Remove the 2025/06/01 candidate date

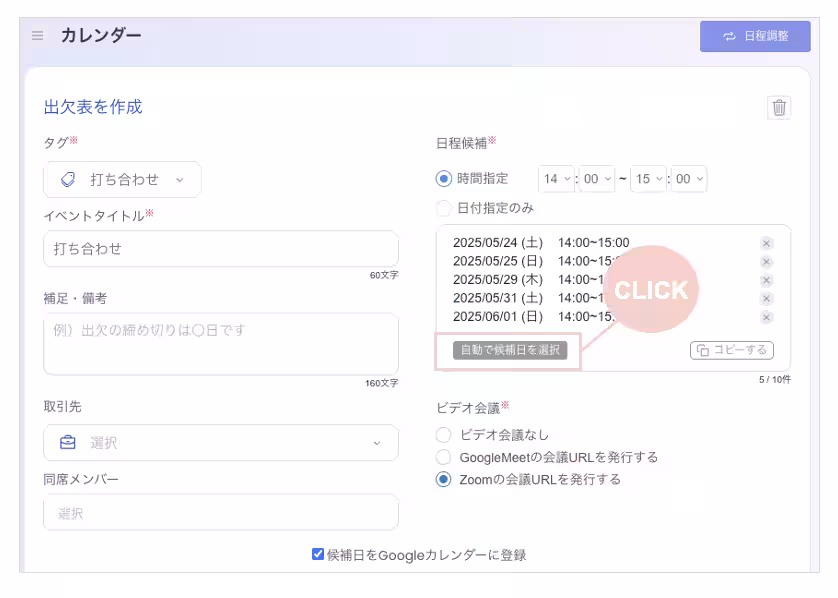[x=766, y=318]
